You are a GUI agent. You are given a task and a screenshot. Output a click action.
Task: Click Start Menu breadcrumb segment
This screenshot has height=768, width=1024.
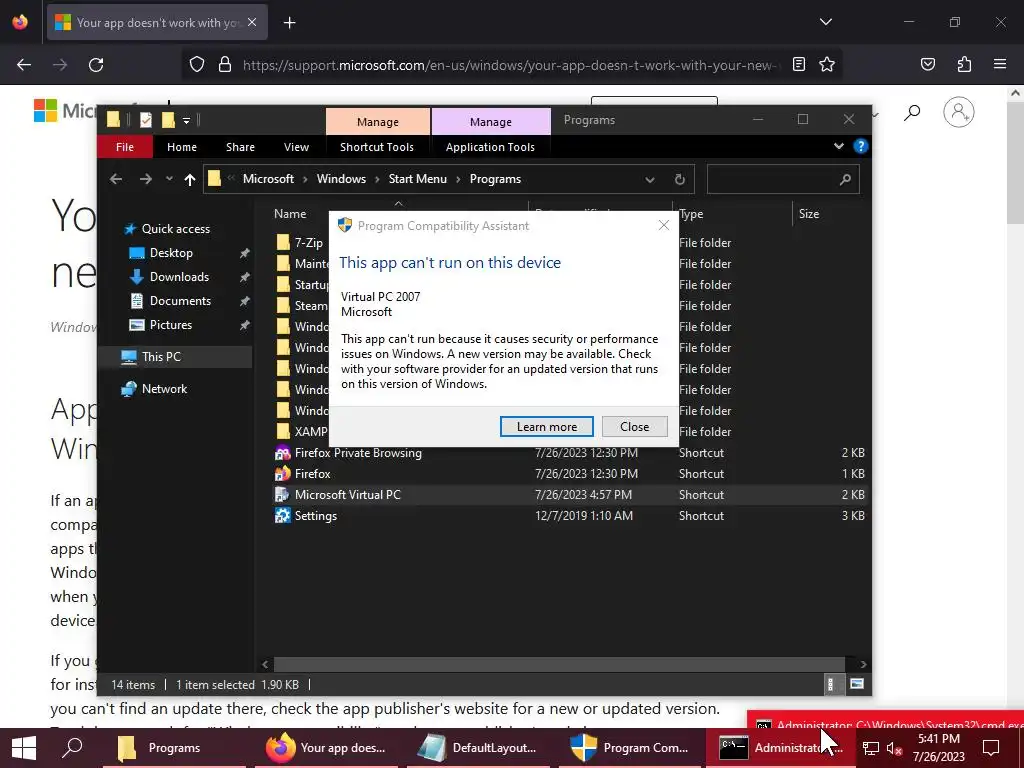(x=417, y=179)
